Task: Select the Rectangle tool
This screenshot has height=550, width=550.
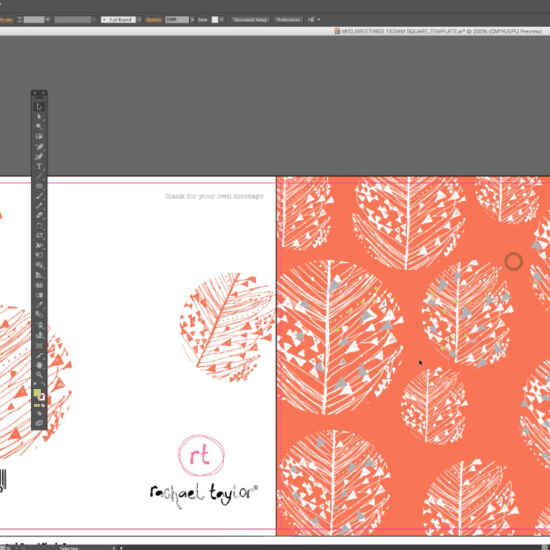Action: click(x=39, y=186)
